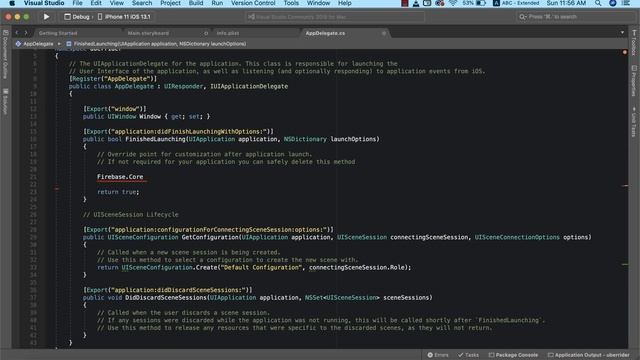
Task: Open FinishedLaunching member breadcrumb
Action: tap(156, 44)
